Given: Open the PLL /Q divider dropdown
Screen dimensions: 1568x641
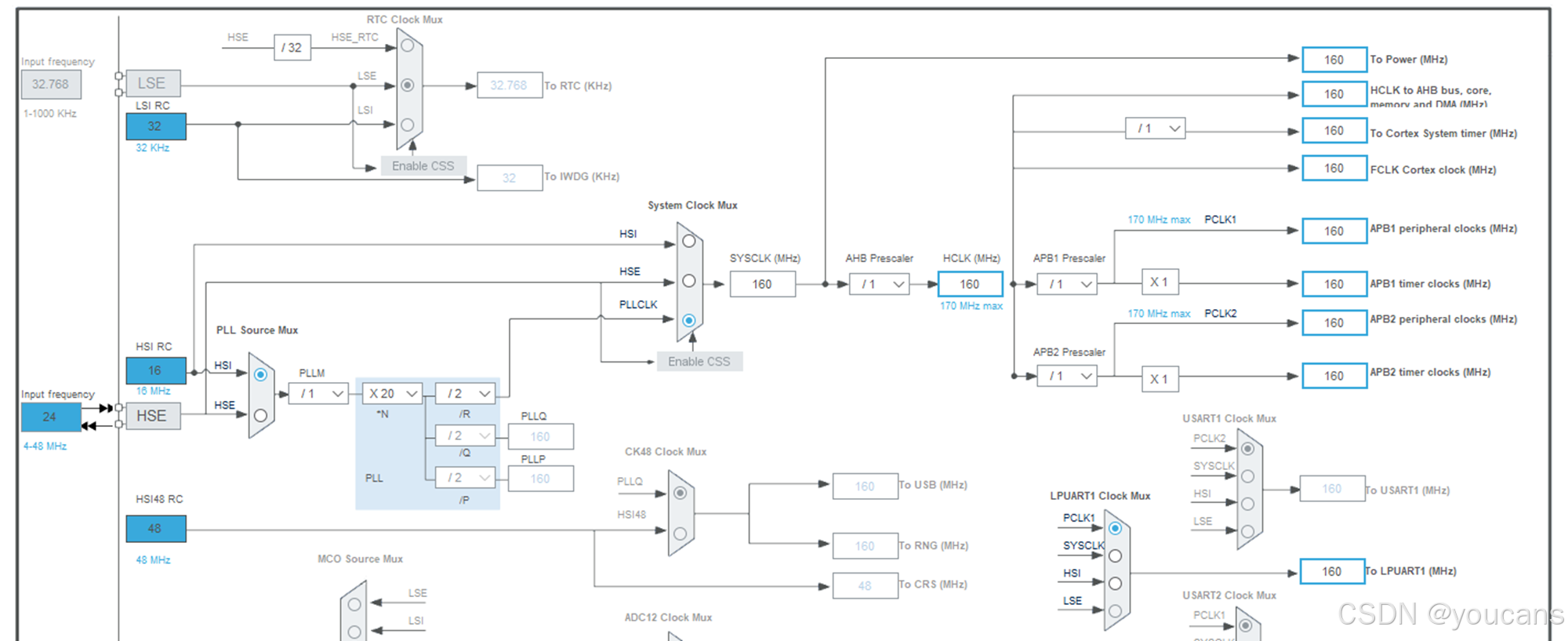Looking at the screenshot, I should [x=466, y=435].
